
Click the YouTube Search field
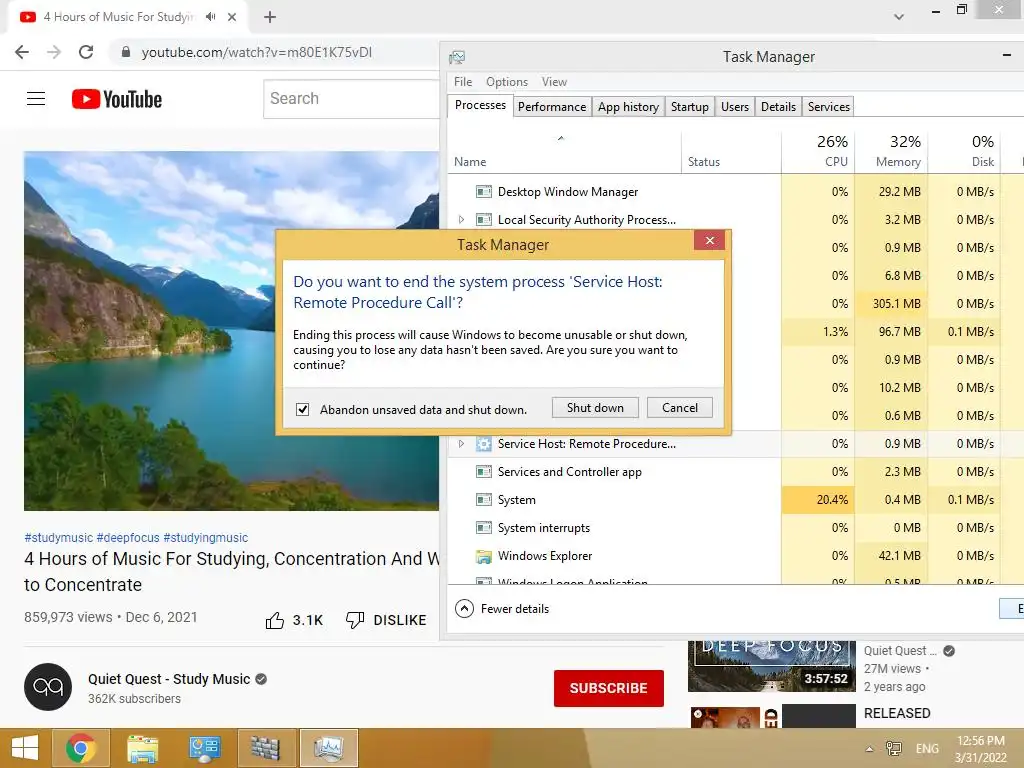point(351,99)
